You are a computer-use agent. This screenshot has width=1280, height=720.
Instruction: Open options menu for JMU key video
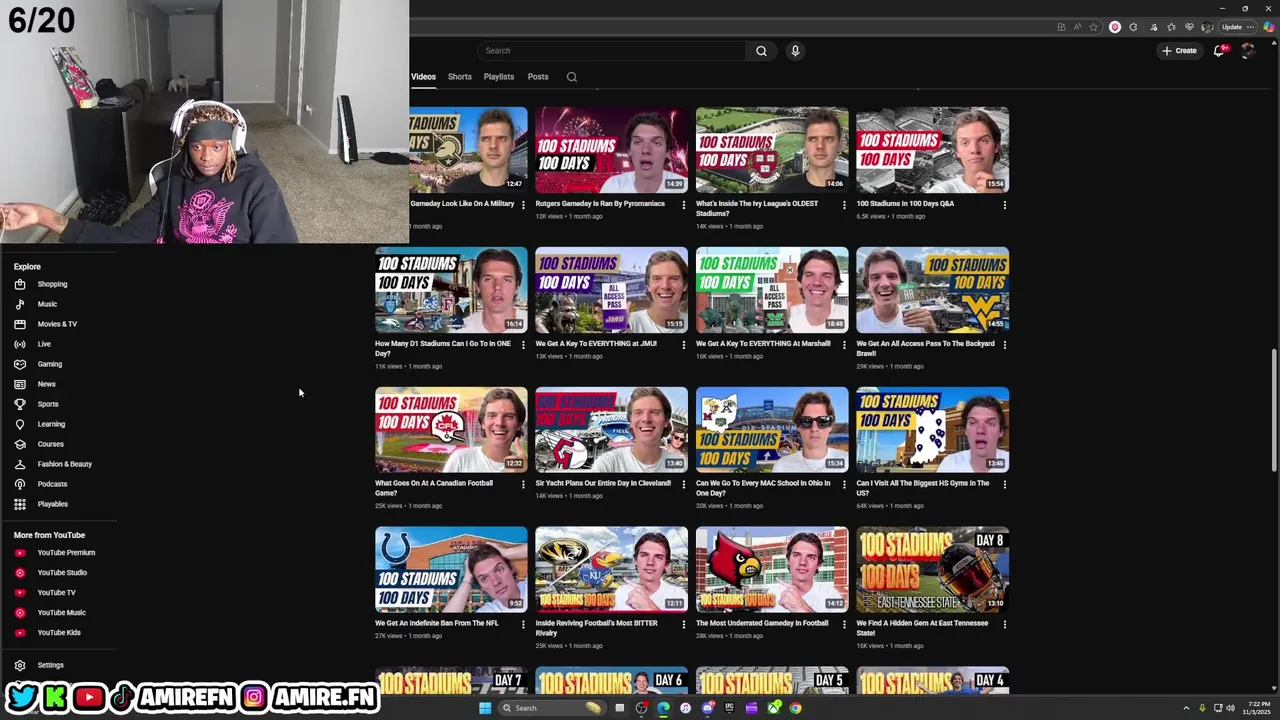coord(684,345)
